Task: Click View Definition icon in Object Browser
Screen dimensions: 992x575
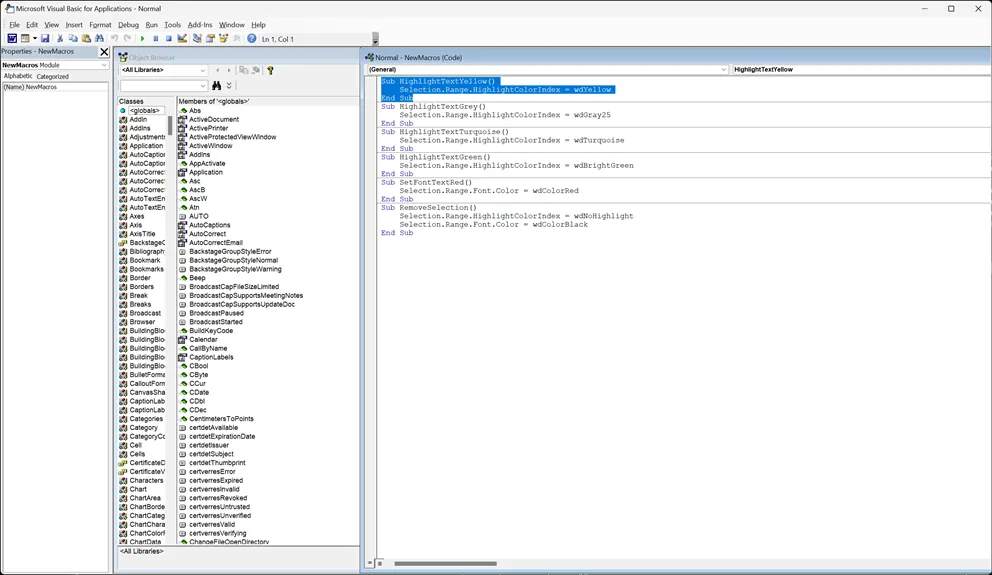Action: tap(256, 70)
